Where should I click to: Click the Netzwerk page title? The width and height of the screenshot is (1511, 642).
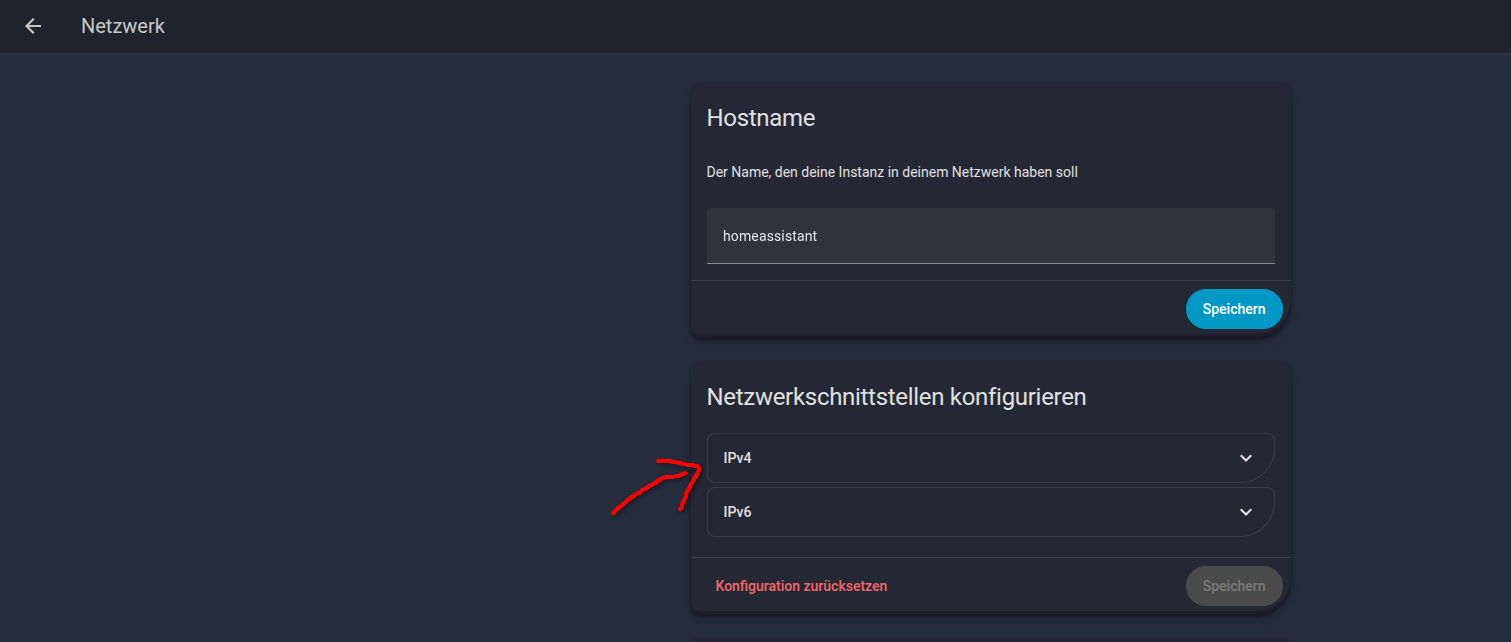(123, 26)
